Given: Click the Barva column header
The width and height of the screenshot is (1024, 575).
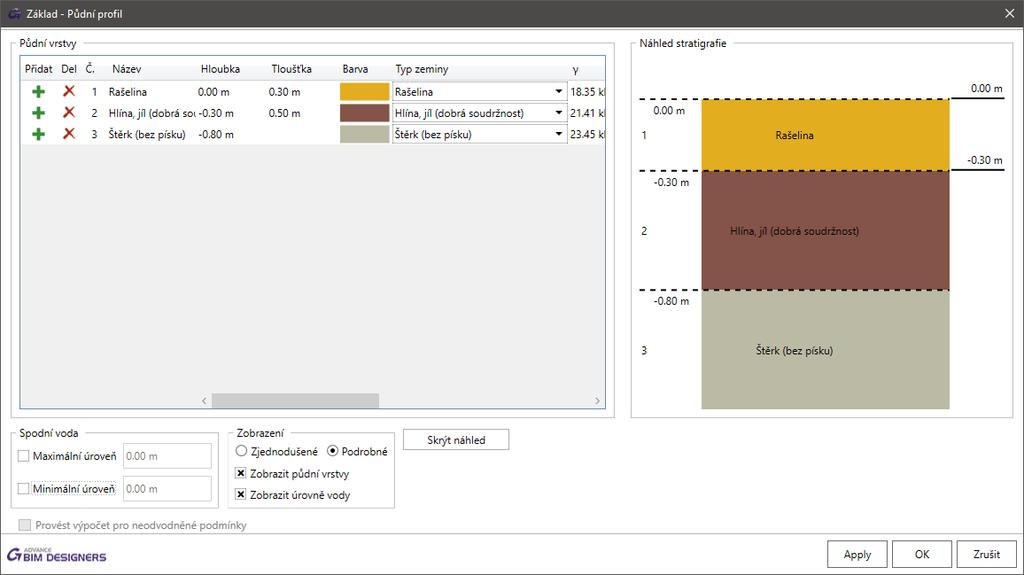Looking at the screenshot, I should pos(355,69).
